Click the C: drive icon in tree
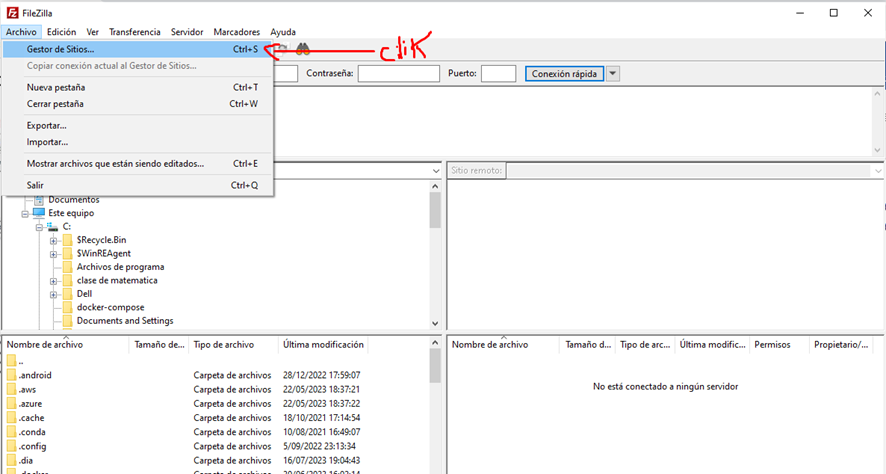 click(53, 227)
